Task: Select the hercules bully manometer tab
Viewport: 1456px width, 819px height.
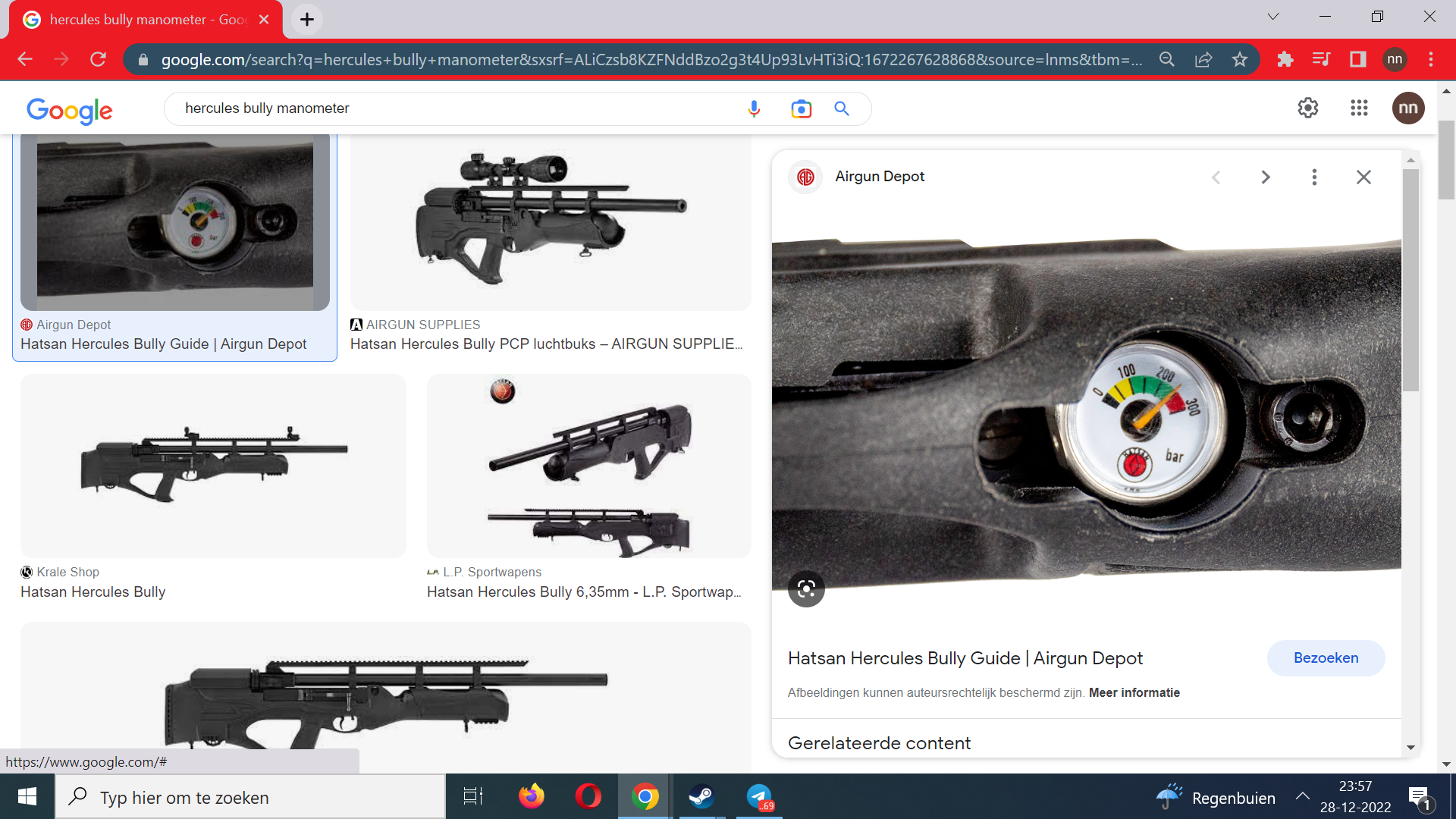Action: pos(146,20)
